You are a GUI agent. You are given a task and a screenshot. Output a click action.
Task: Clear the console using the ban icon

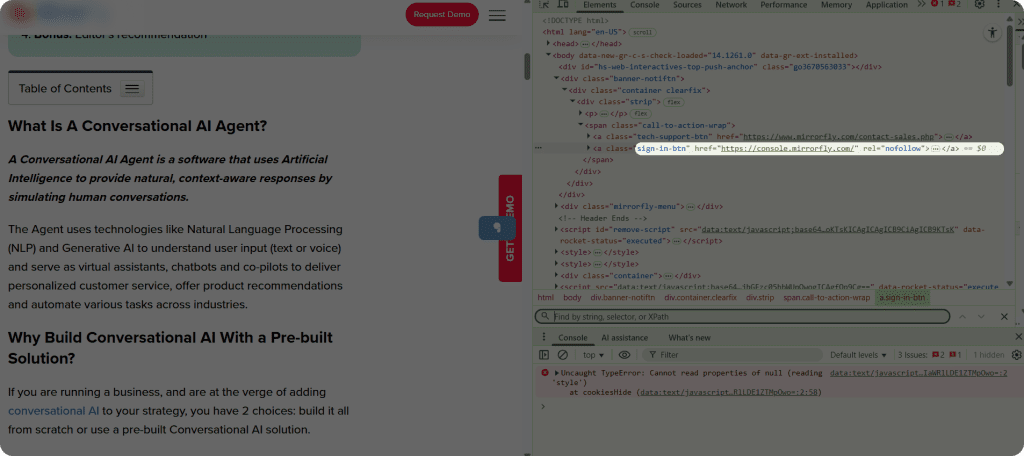coord(562,355)
